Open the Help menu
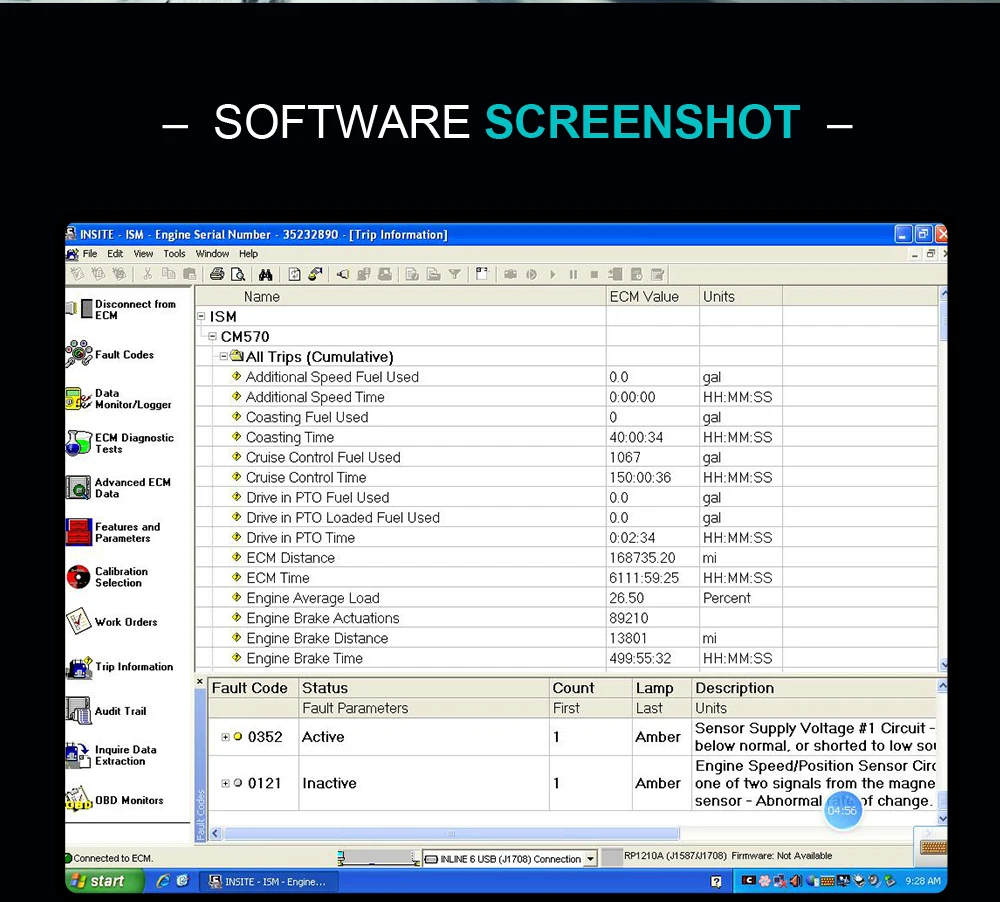Image resolution: width=1000 pixels, height=902 pixels. tap(248, 253)
